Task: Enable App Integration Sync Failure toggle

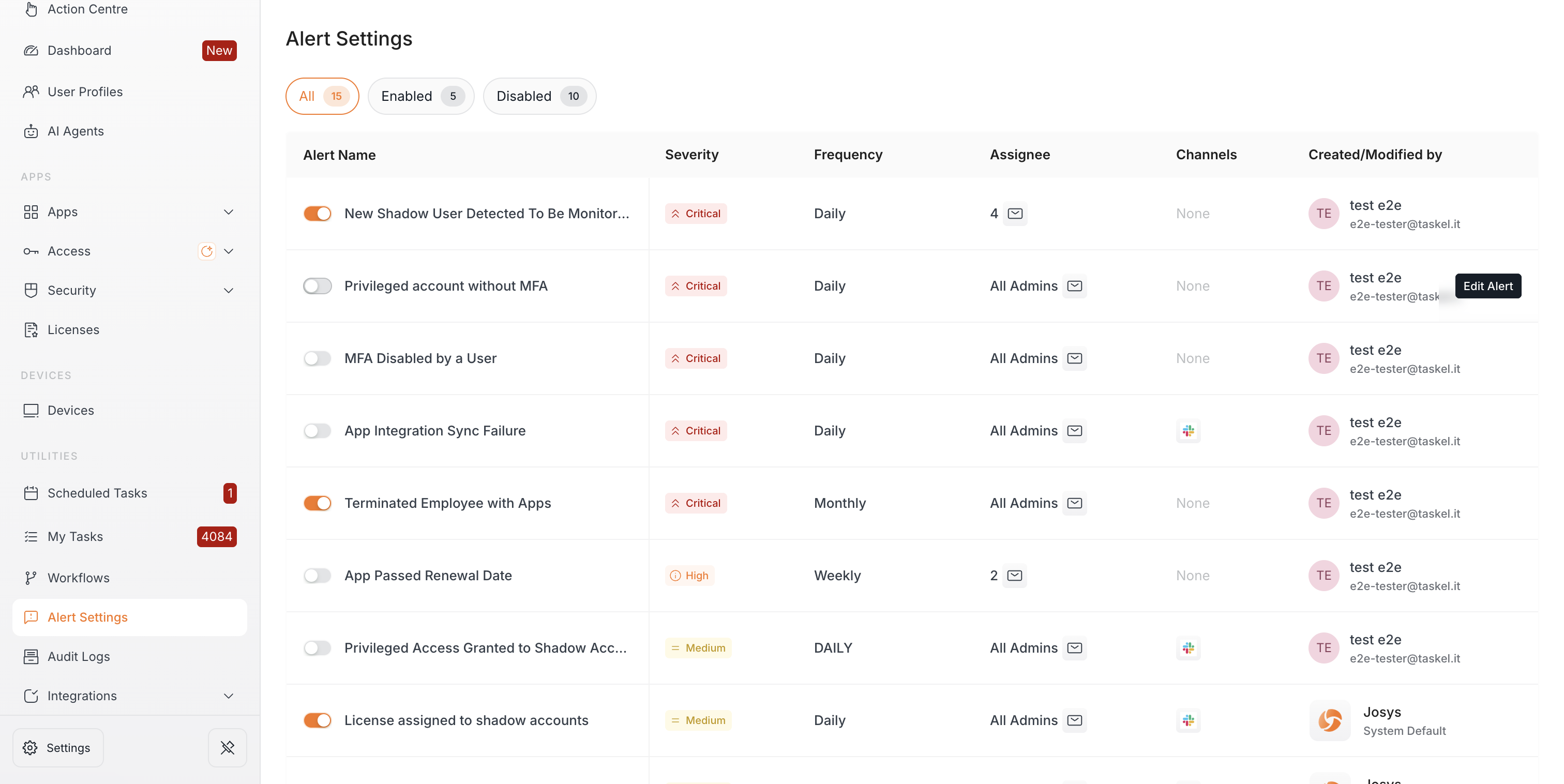Action: point(318,431)
